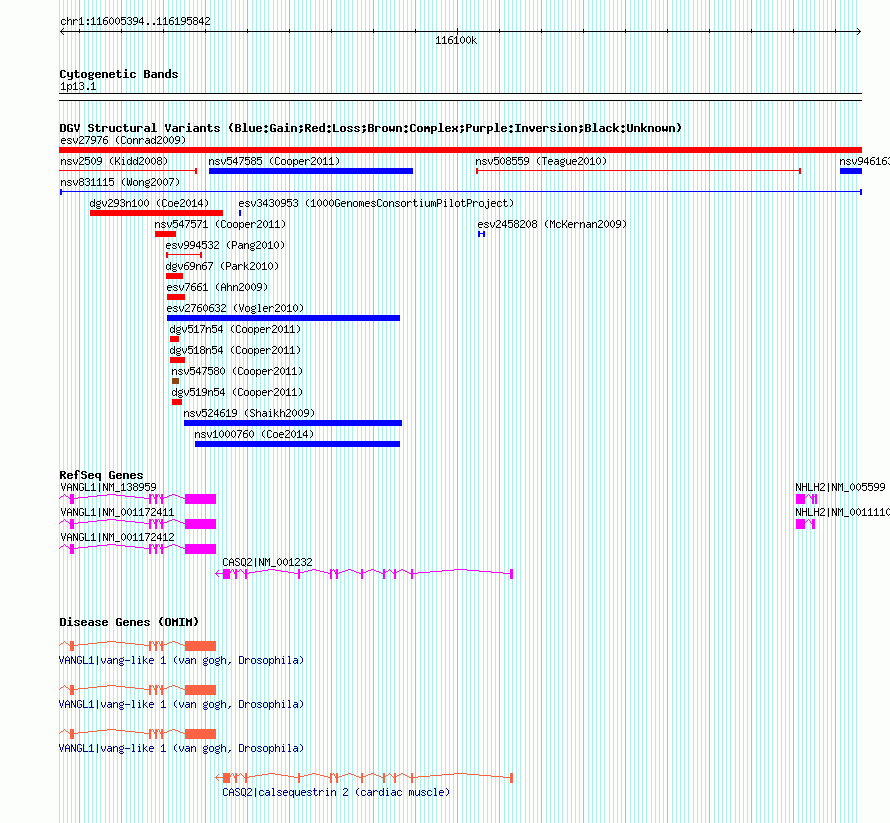Click esv3430953 (1000GenomesConsortiumPilotProject) label
Screen dimensions: 890x823
376,203
